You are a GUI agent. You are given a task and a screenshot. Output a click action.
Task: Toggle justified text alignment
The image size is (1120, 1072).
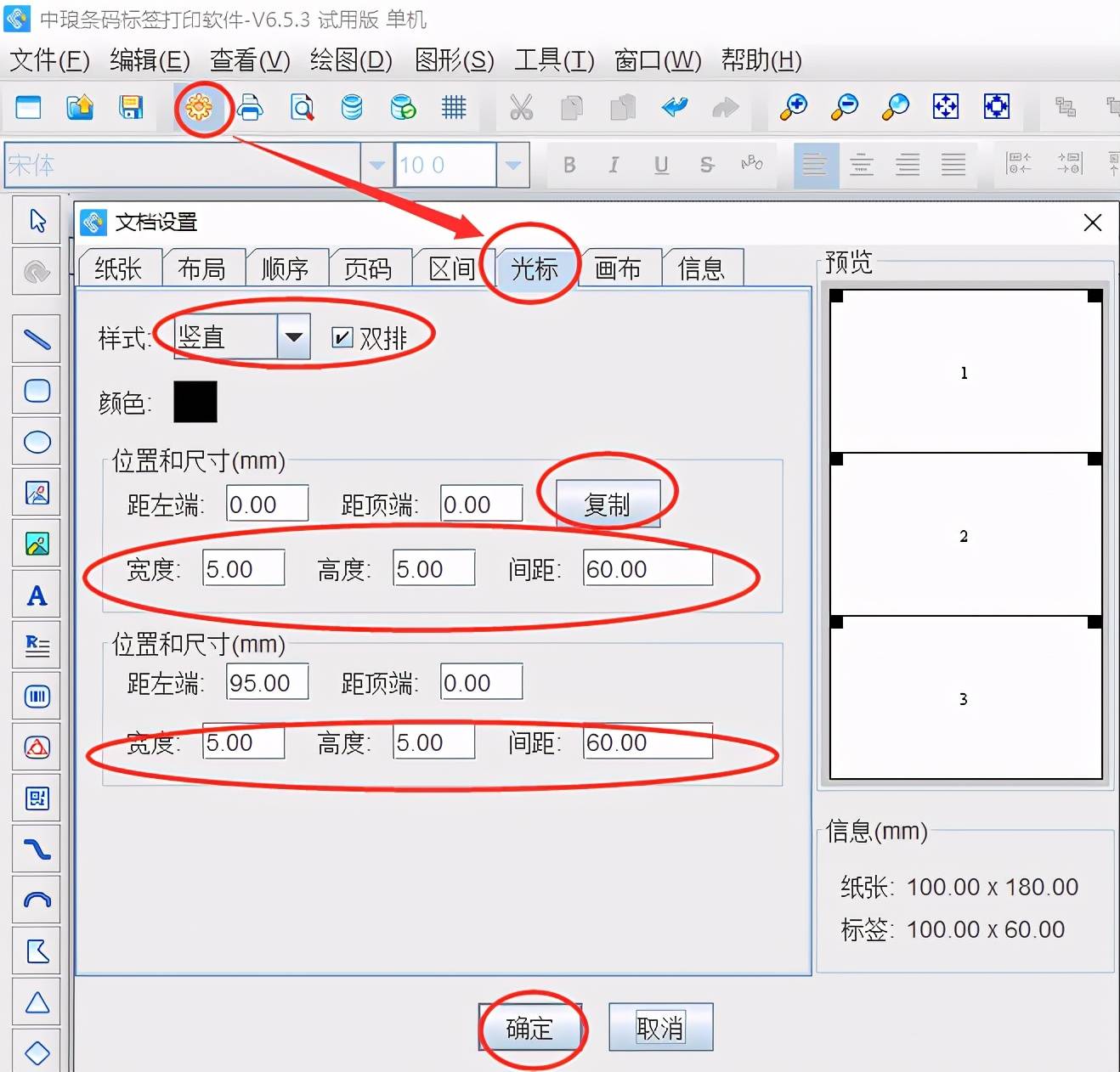(953, 165)
